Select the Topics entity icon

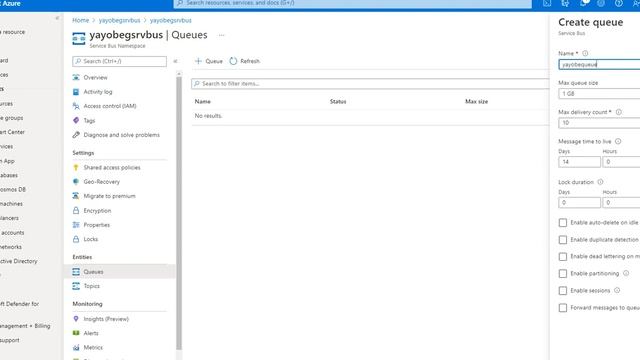coord(76,286)
